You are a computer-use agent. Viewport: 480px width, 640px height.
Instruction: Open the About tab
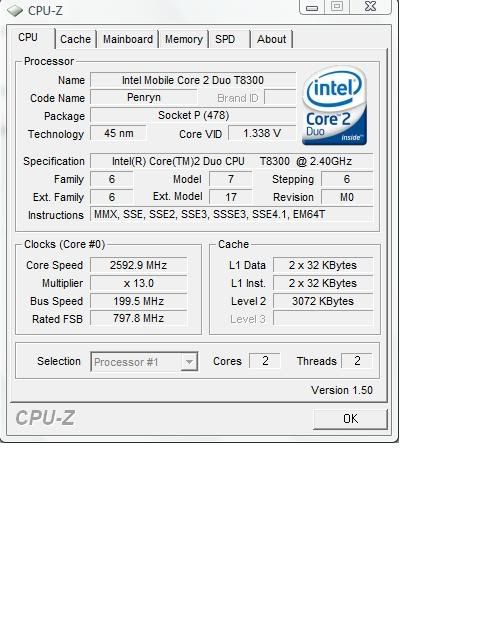[271, 39]
